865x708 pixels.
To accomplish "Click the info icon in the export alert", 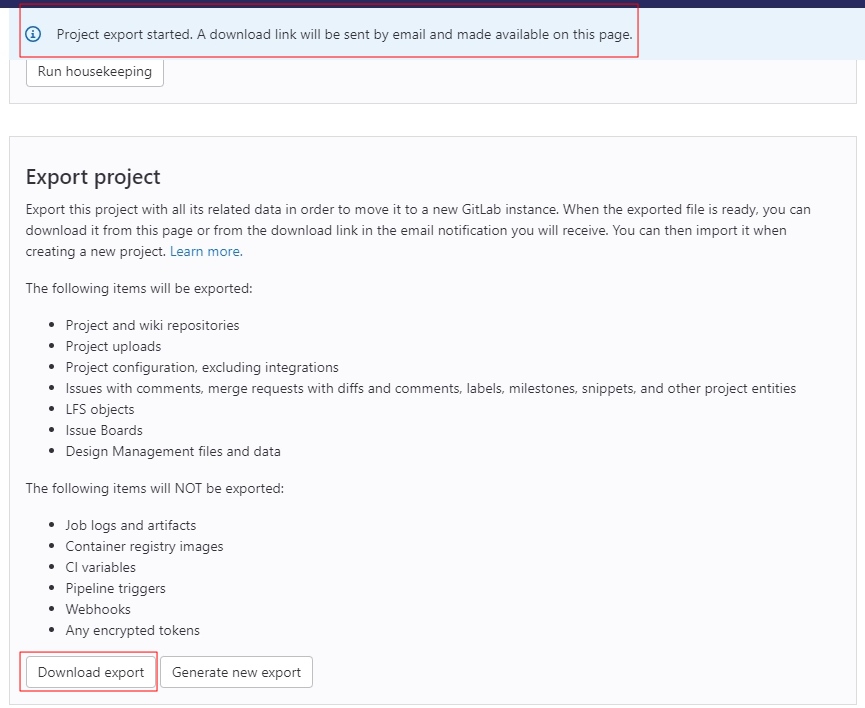I will coord(33,34).
